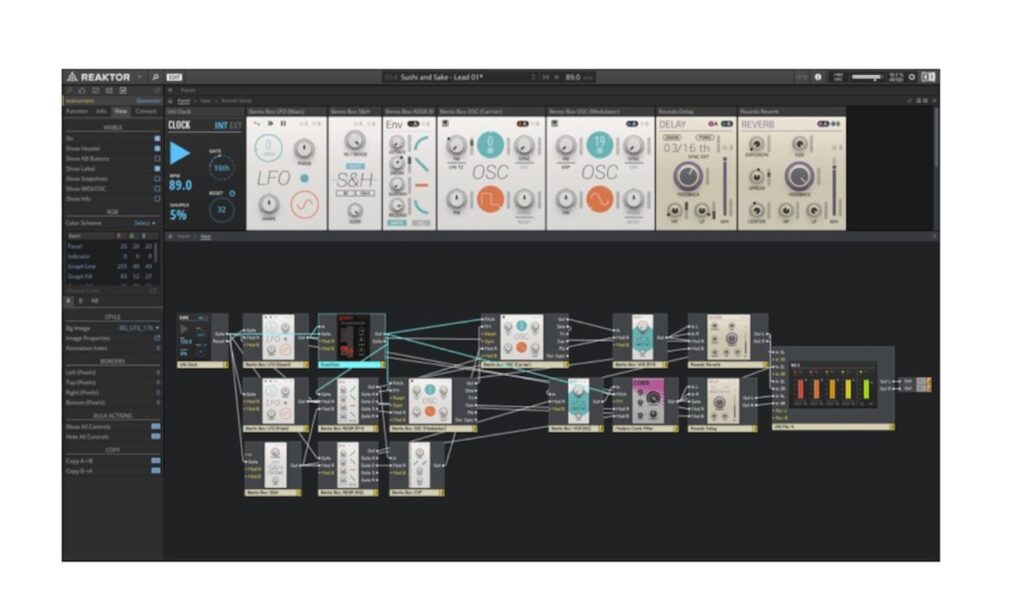The height and width of the screenshot is (614, 1024).
Task: Click the LFO play icon
Action: (270, 123)
